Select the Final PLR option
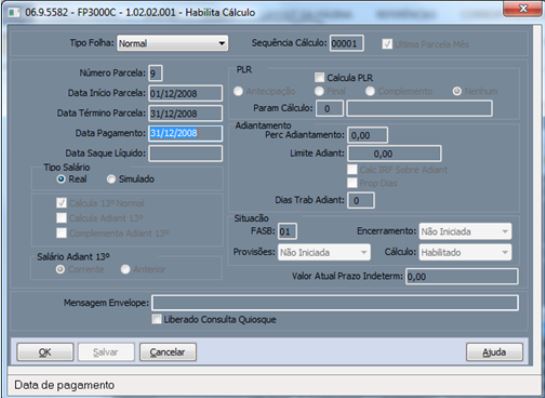 pos(319,91)
